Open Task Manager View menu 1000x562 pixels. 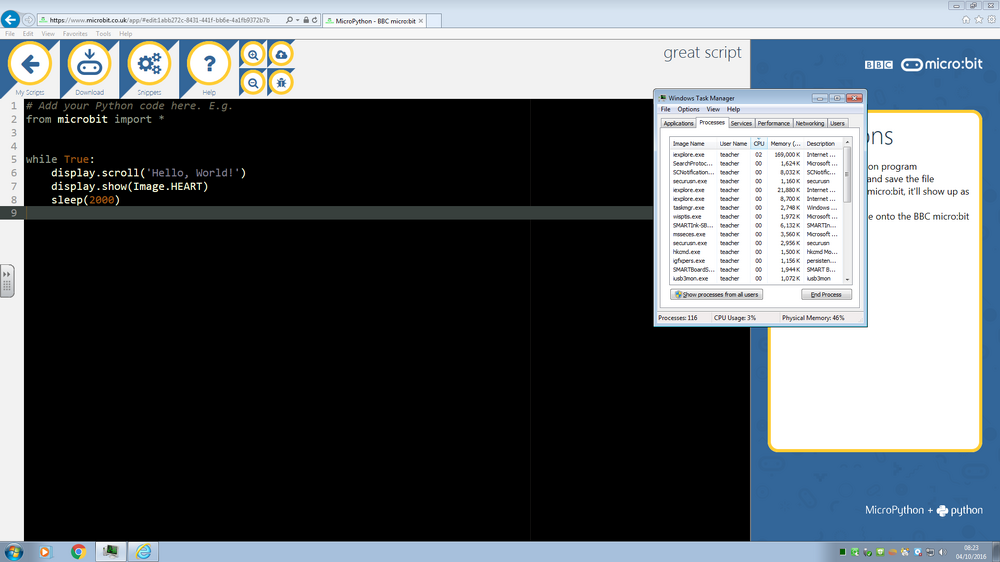713,110
